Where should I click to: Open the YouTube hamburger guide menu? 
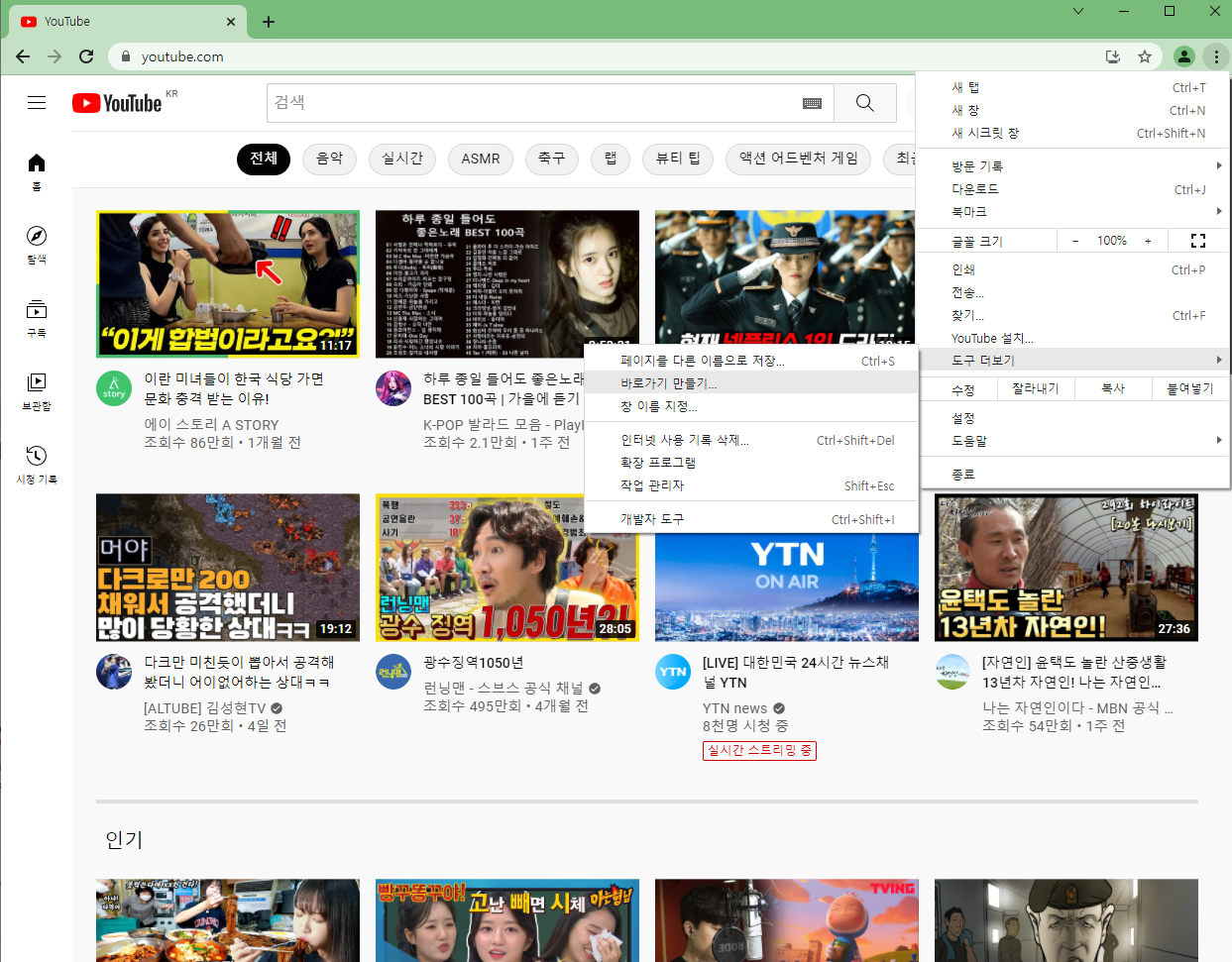coord(37,102)
